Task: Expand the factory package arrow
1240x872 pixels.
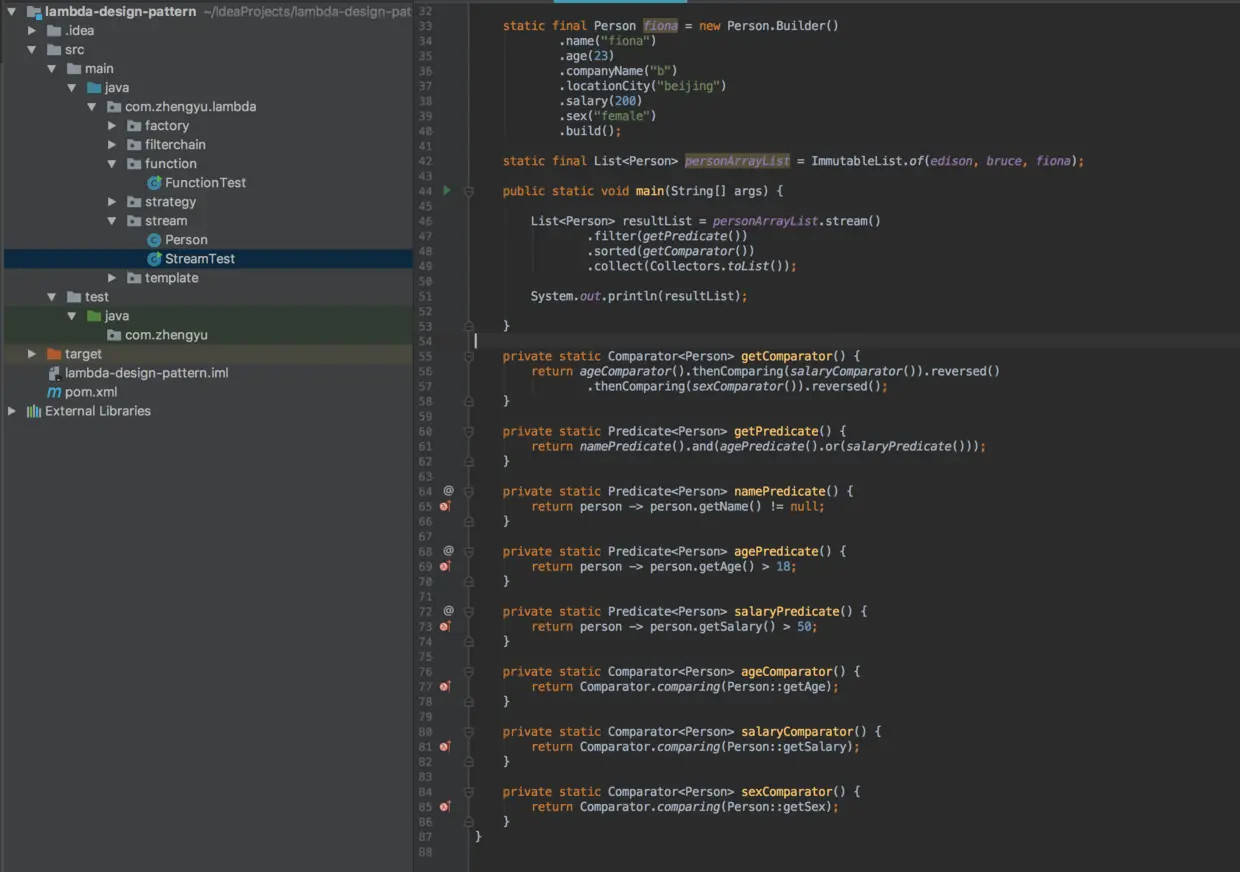Action: click(112, 126)
